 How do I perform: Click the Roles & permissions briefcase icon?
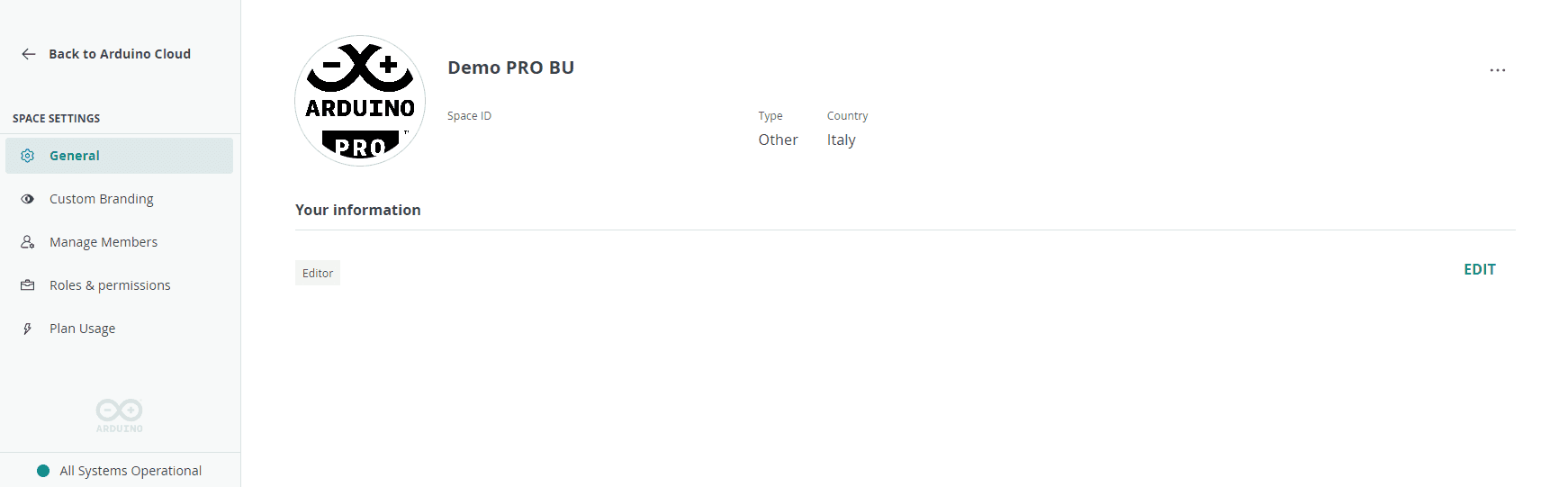tap(28, 285)
